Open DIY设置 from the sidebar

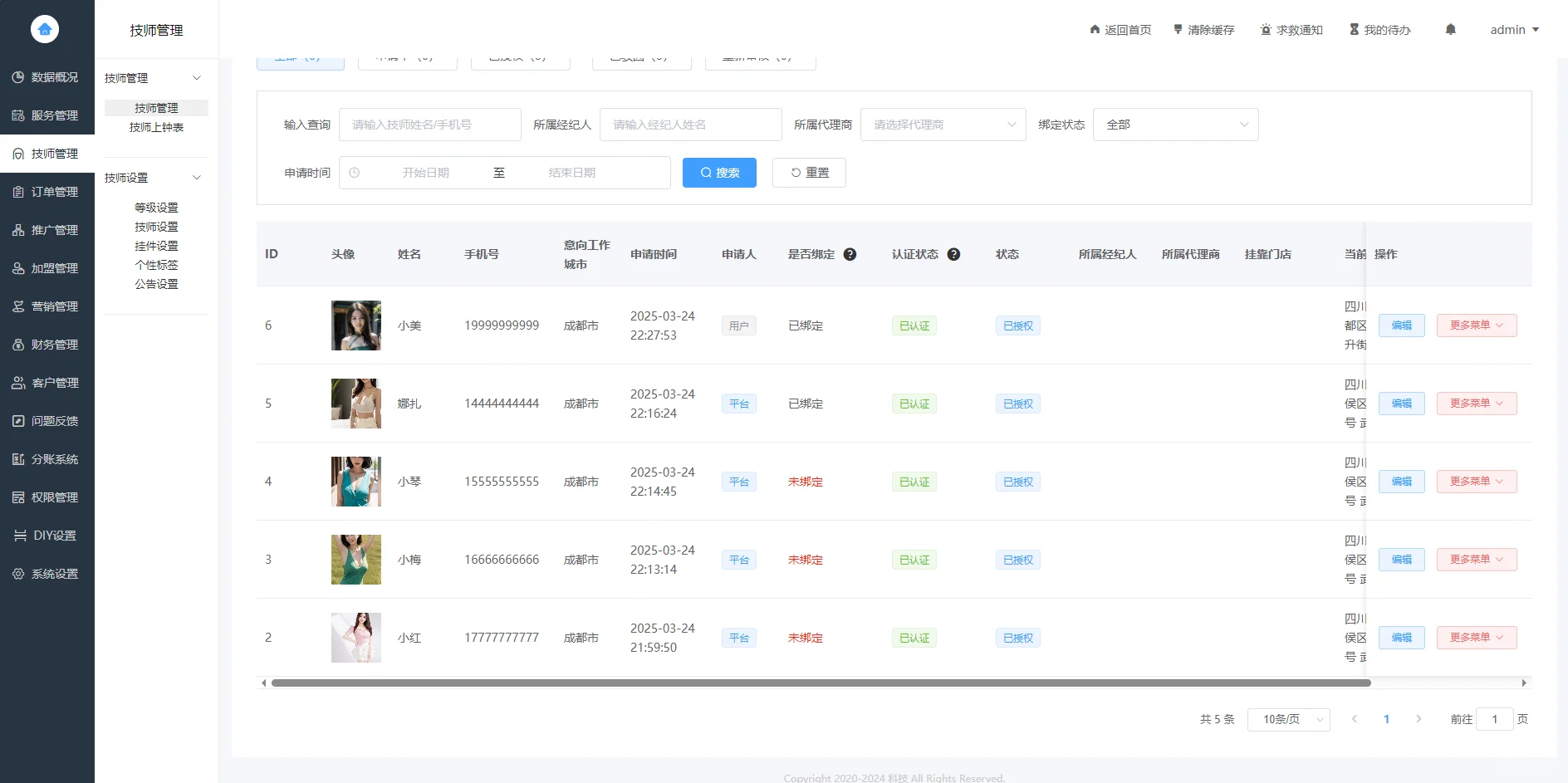[47, 535]
